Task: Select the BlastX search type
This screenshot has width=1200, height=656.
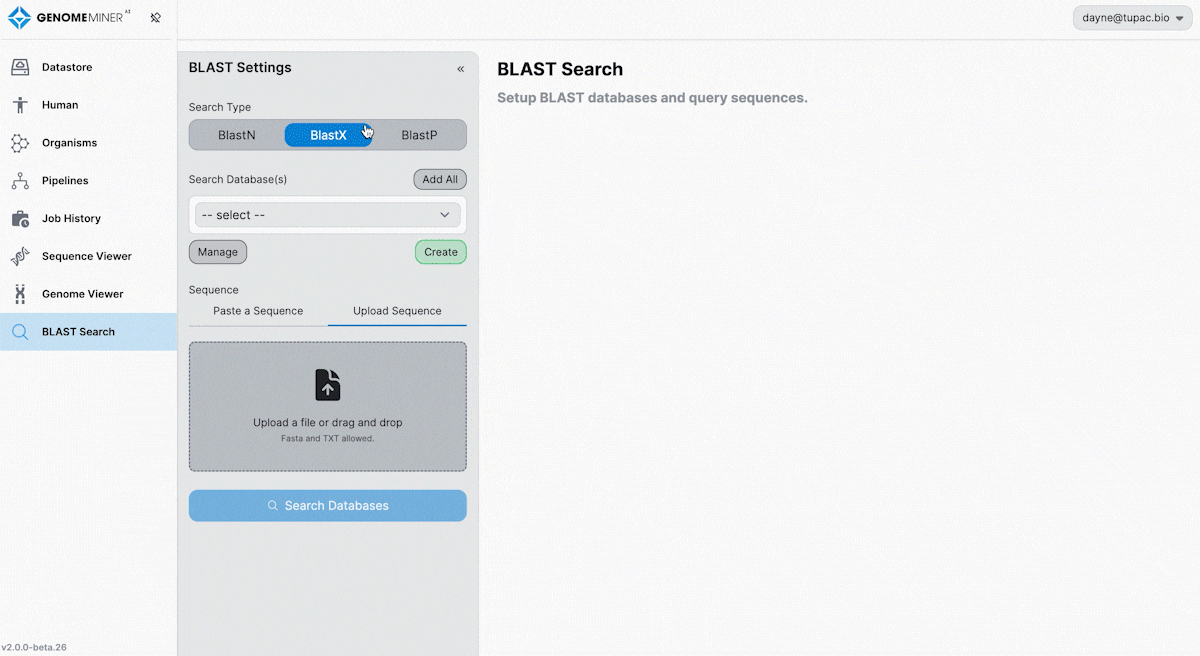Action: tap(328, 135)
